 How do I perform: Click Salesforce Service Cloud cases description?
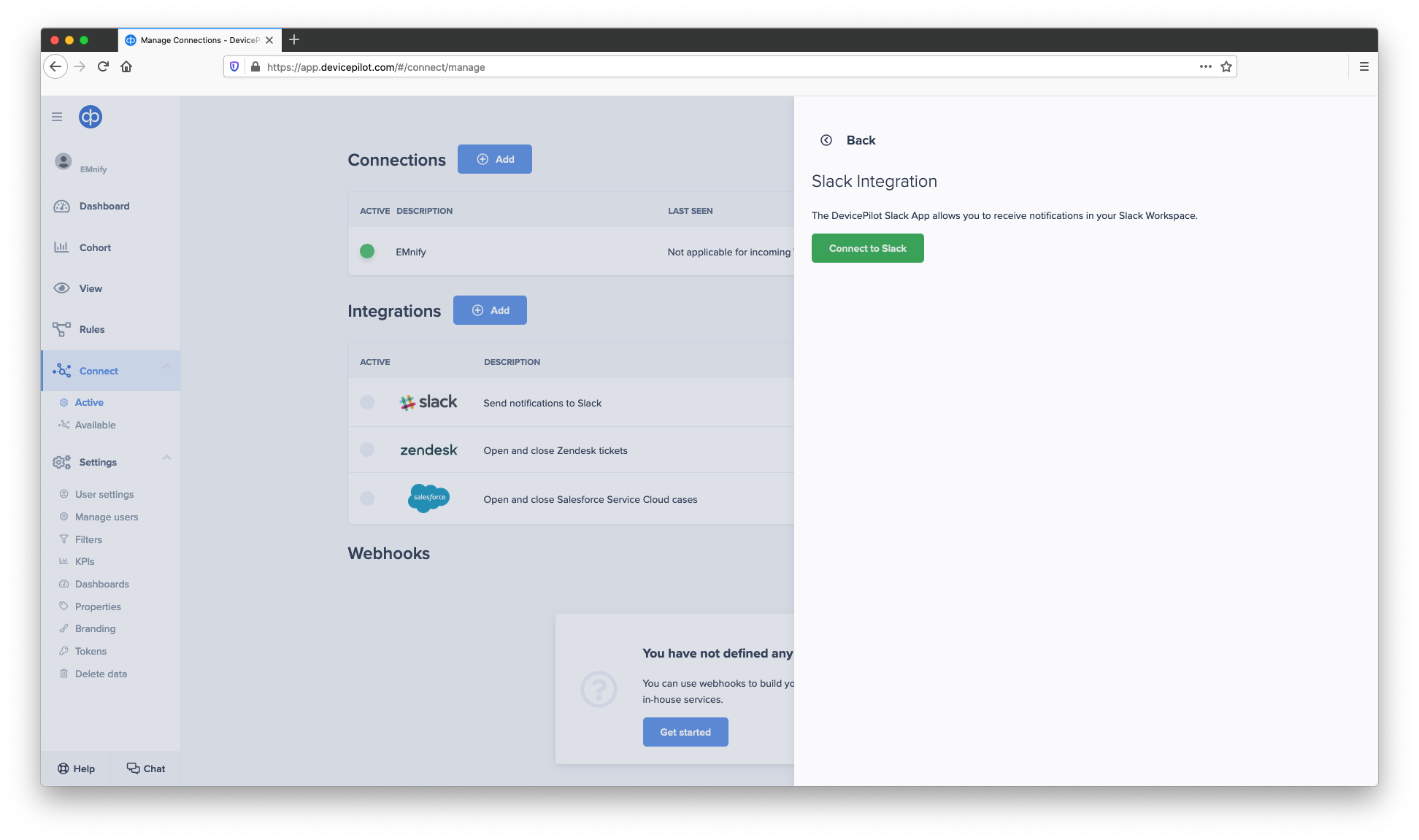pyautogui.click(x=591, y=499)
